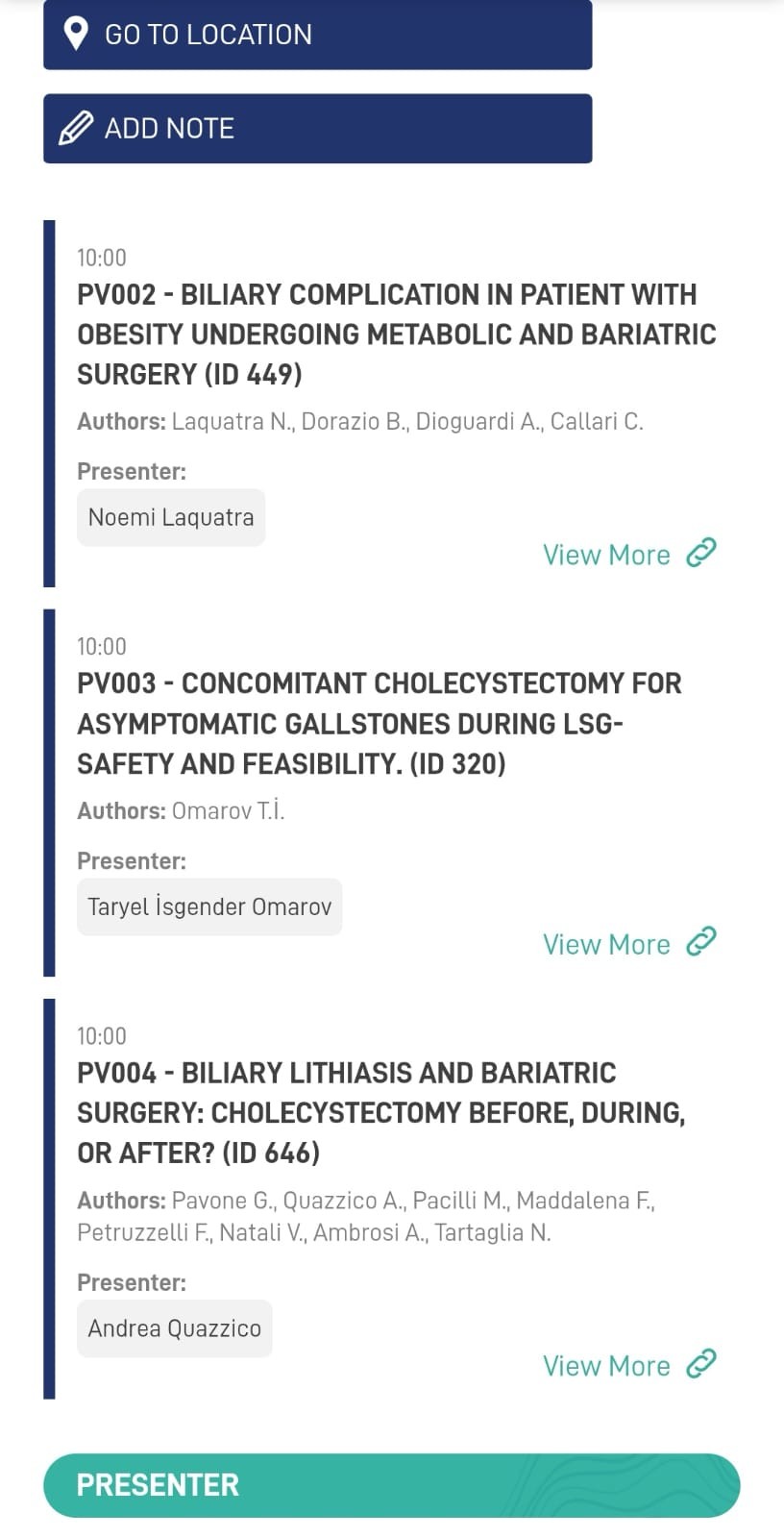The width and height of the screenshot is (784, 1538).
Task: Click the PV002 authors line
Action: tap(360, 421)
